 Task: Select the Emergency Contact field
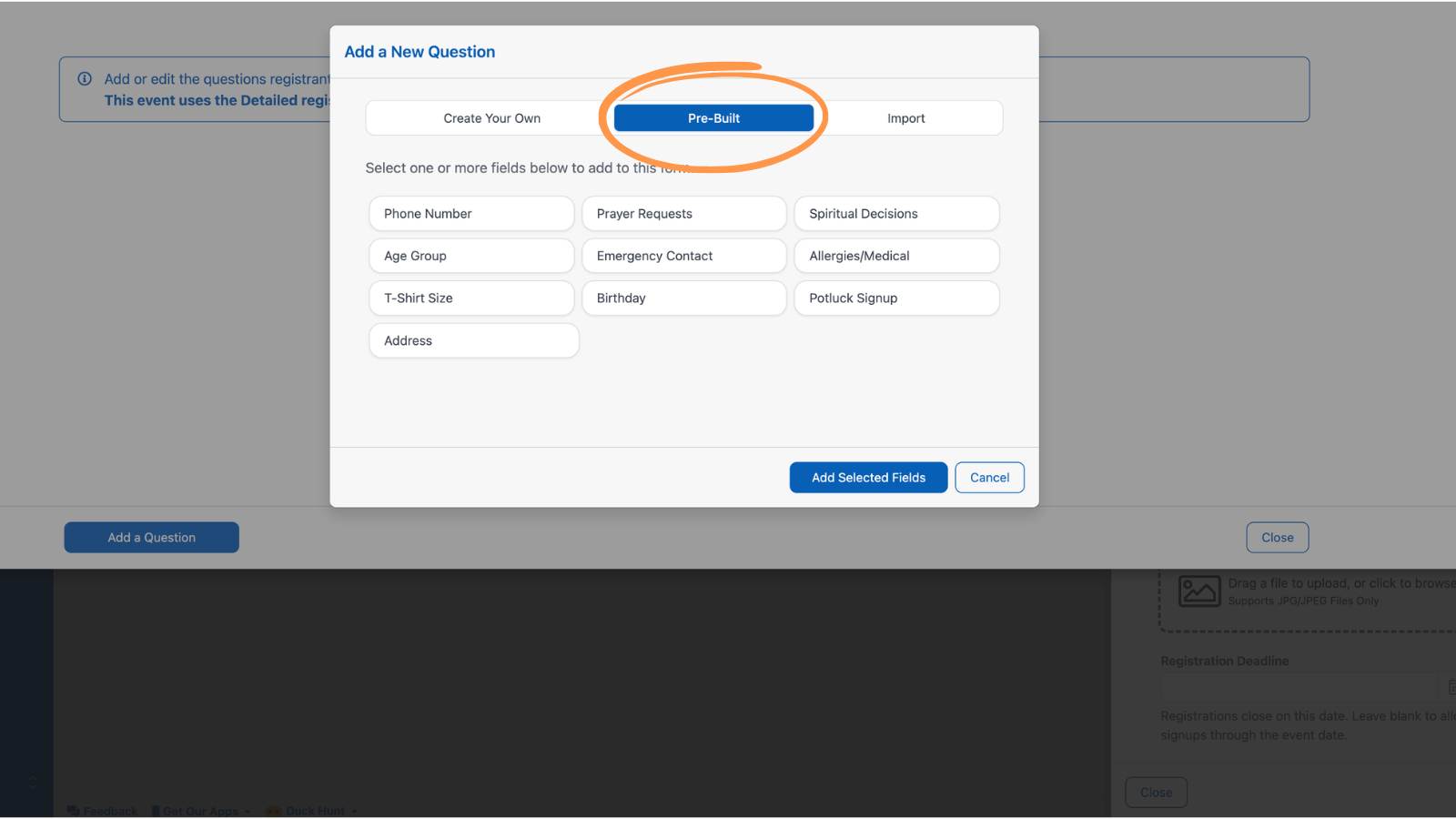pyautogui.click(x=684, y=256)
